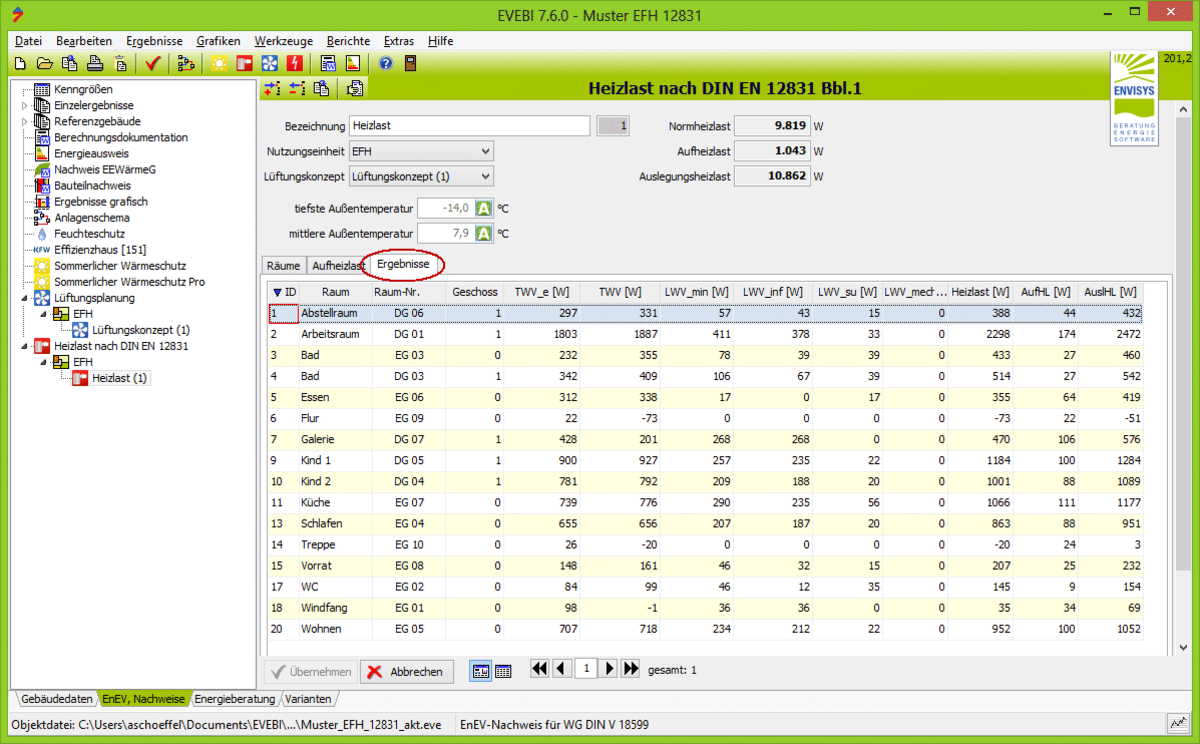Click the new file icon in toolbar
The image size is (1200, 744).
(x=19, y=63)
